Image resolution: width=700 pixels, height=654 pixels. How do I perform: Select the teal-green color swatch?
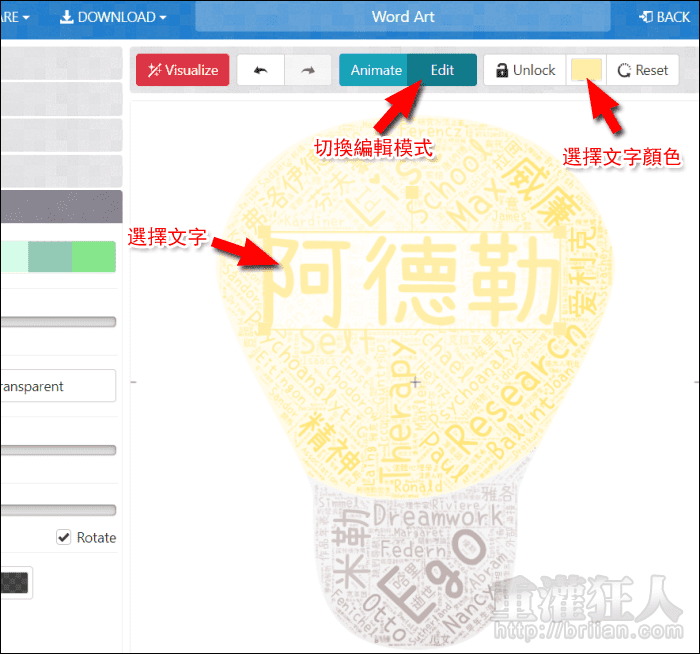[50, 257]
